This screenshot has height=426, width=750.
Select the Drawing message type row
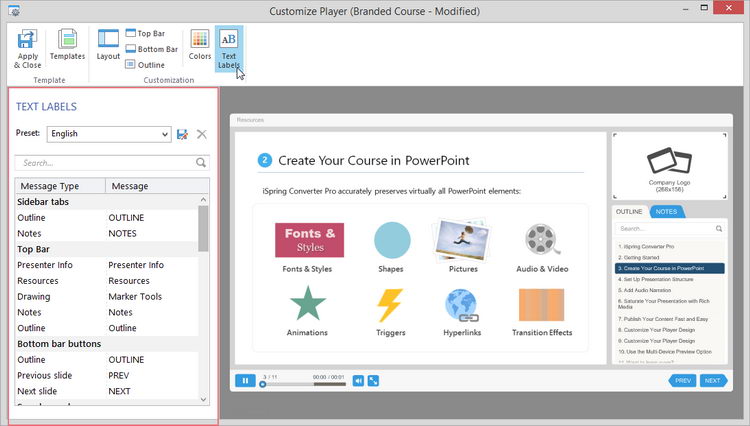107,296
